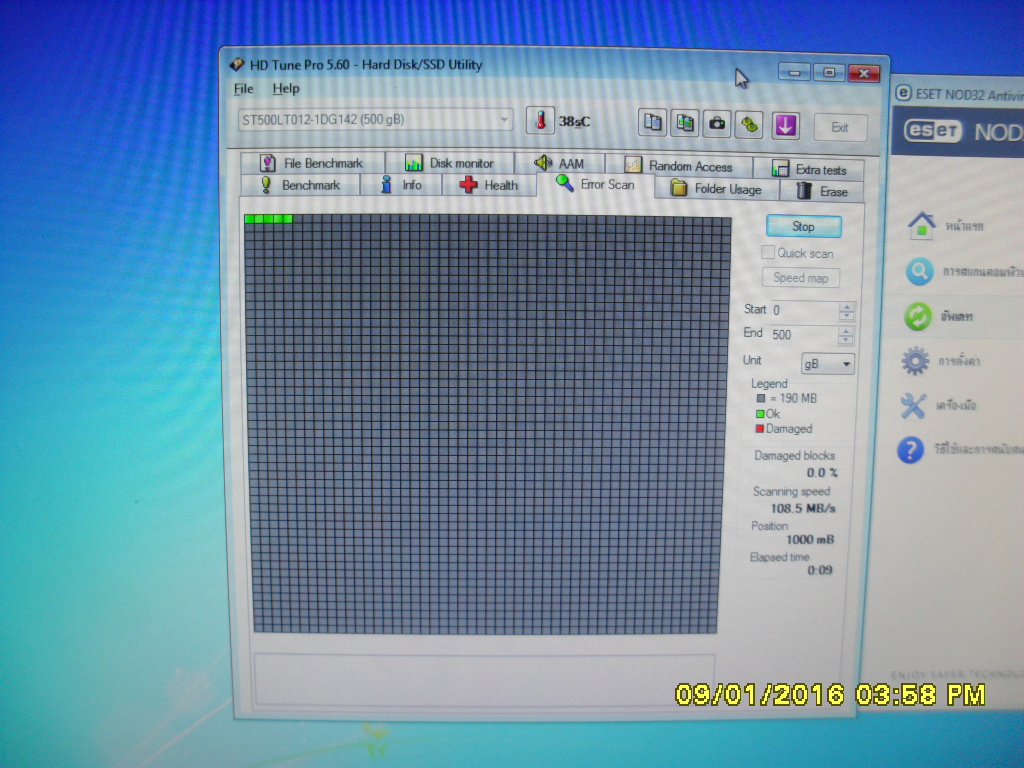Decrease the Start value with down arrow
Image resolution: width=1024 pixels, height=768 pixels.
(x=846, y=315)
